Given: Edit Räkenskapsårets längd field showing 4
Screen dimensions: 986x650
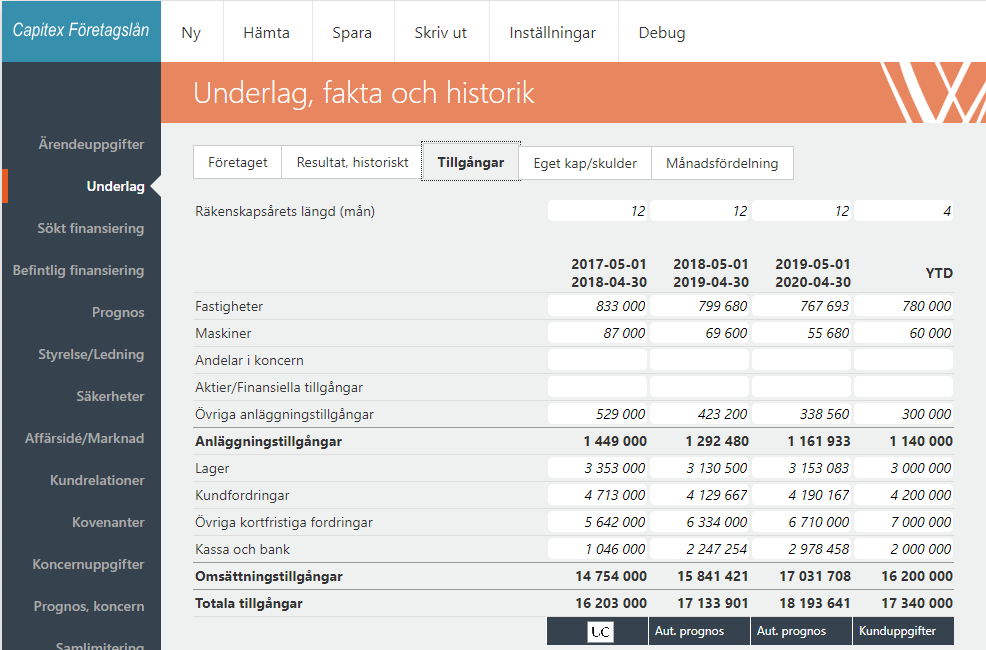Looking at the screenshot, I should (x=903, y=211).
